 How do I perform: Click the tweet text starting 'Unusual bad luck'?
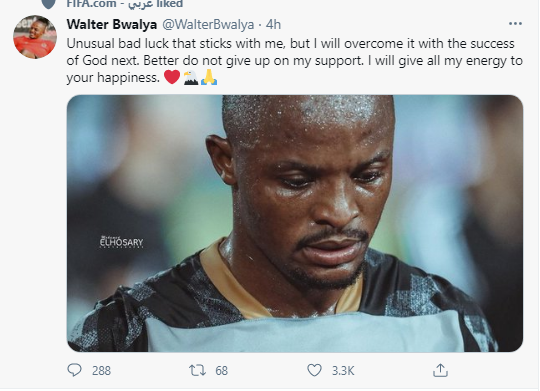point(295,60)
